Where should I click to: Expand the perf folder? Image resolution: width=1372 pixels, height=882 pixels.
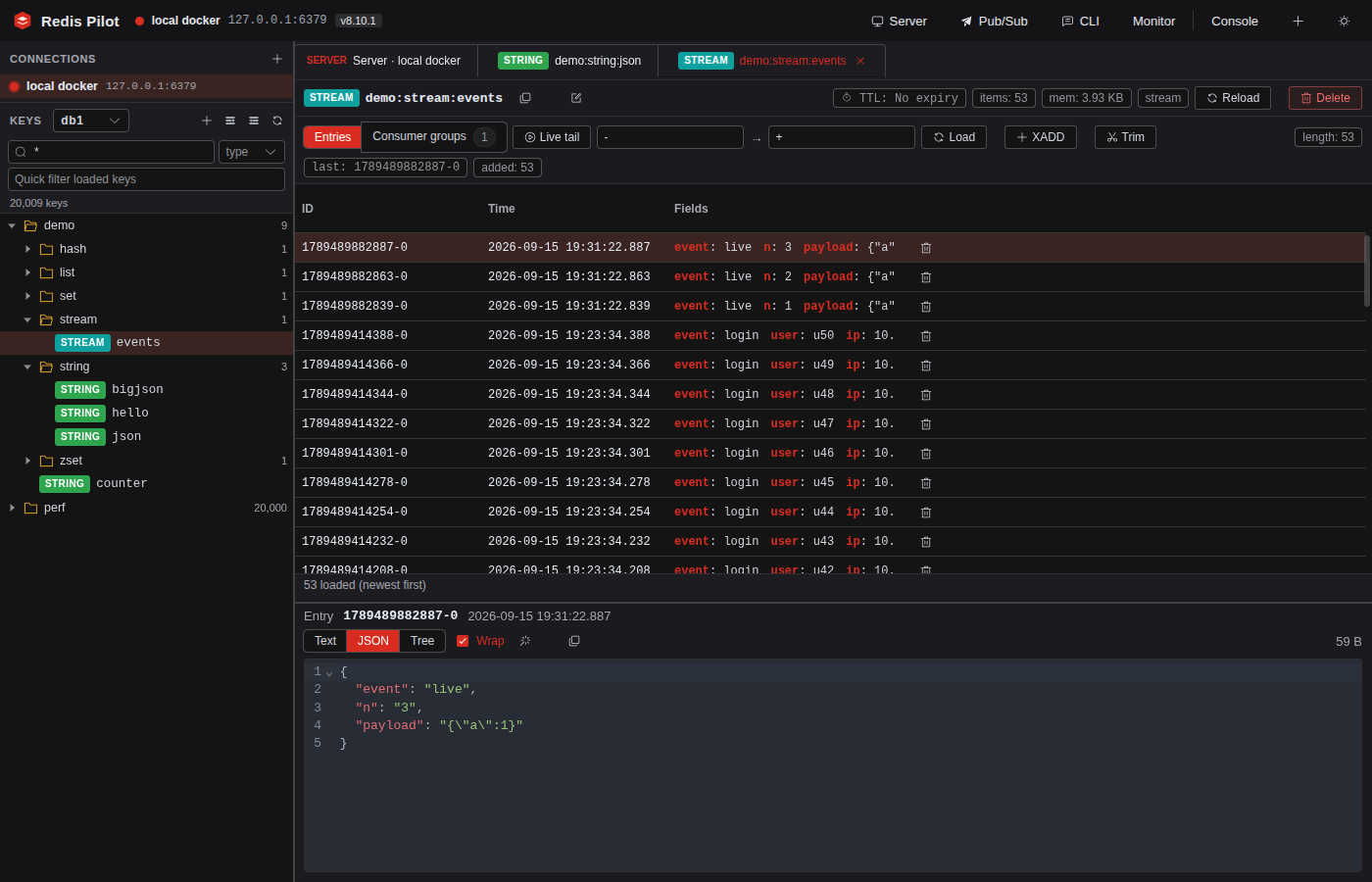12,508
